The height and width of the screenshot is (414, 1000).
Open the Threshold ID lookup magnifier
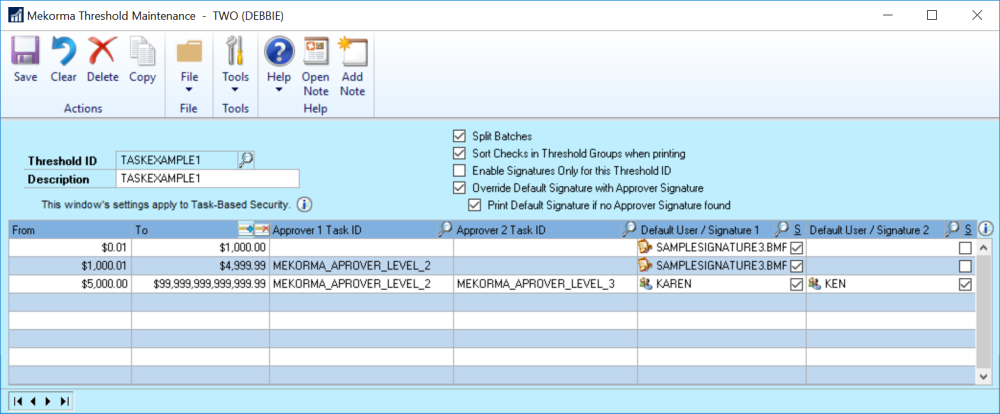(x=246, y=160)
